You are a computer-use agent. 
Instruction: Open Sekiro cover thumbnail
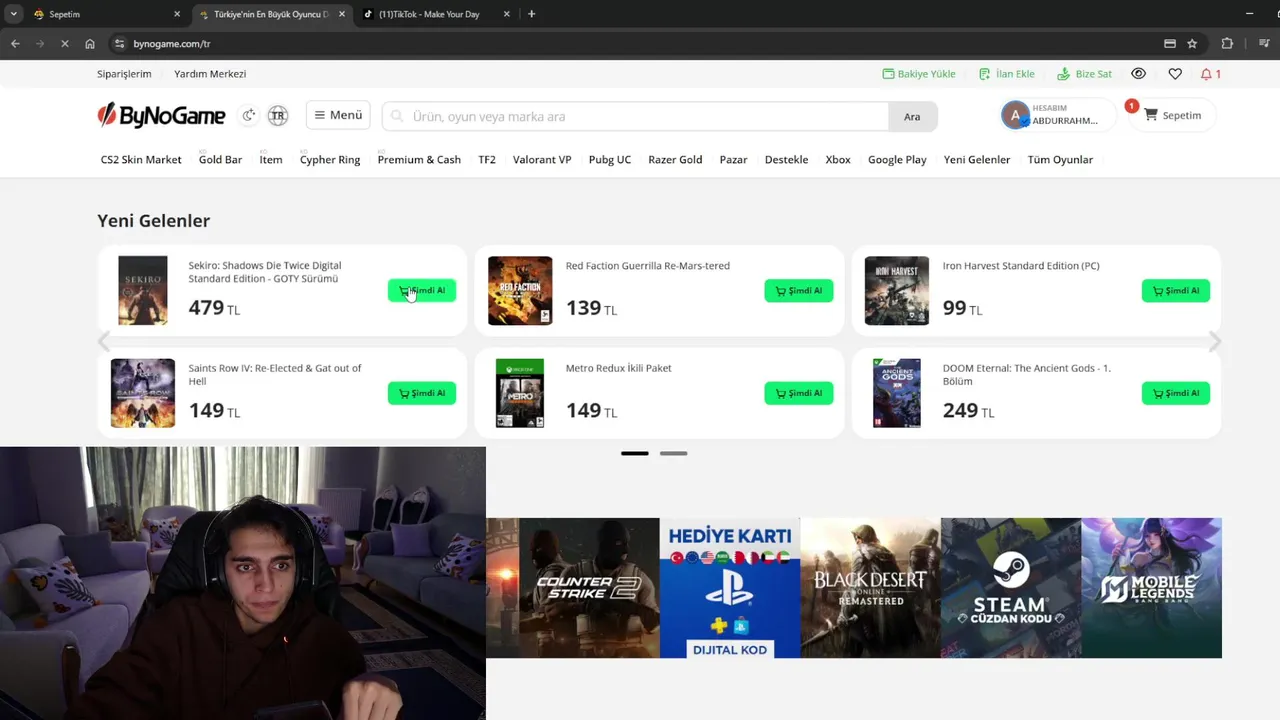tap(143, 290)
